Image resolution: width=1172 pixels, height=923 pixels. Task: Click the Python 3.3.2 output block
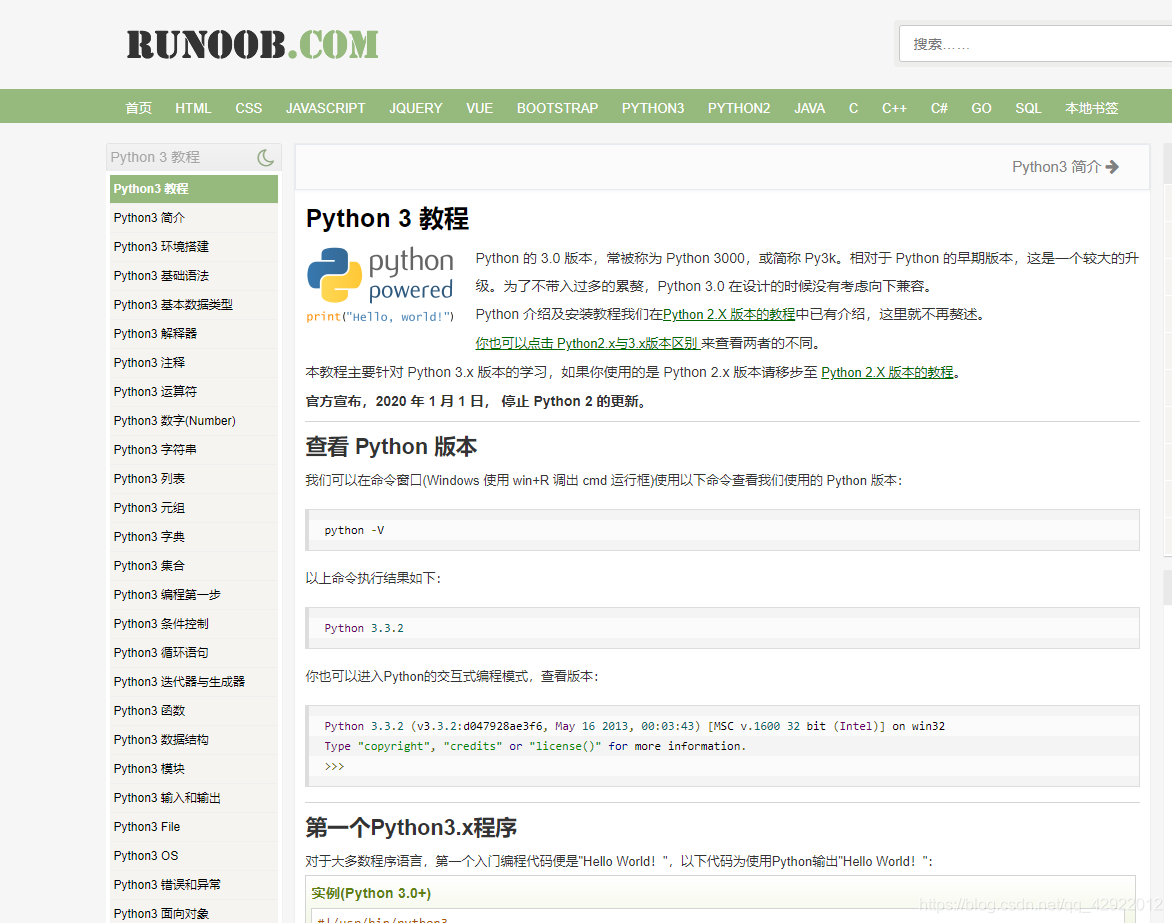pos(722,628)
